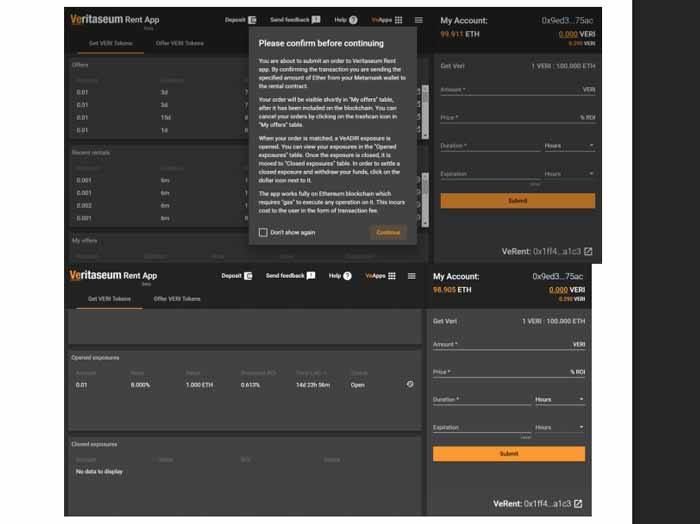Focus the Expiration field in bottom screenshot
700x524 pixels.
482,427
